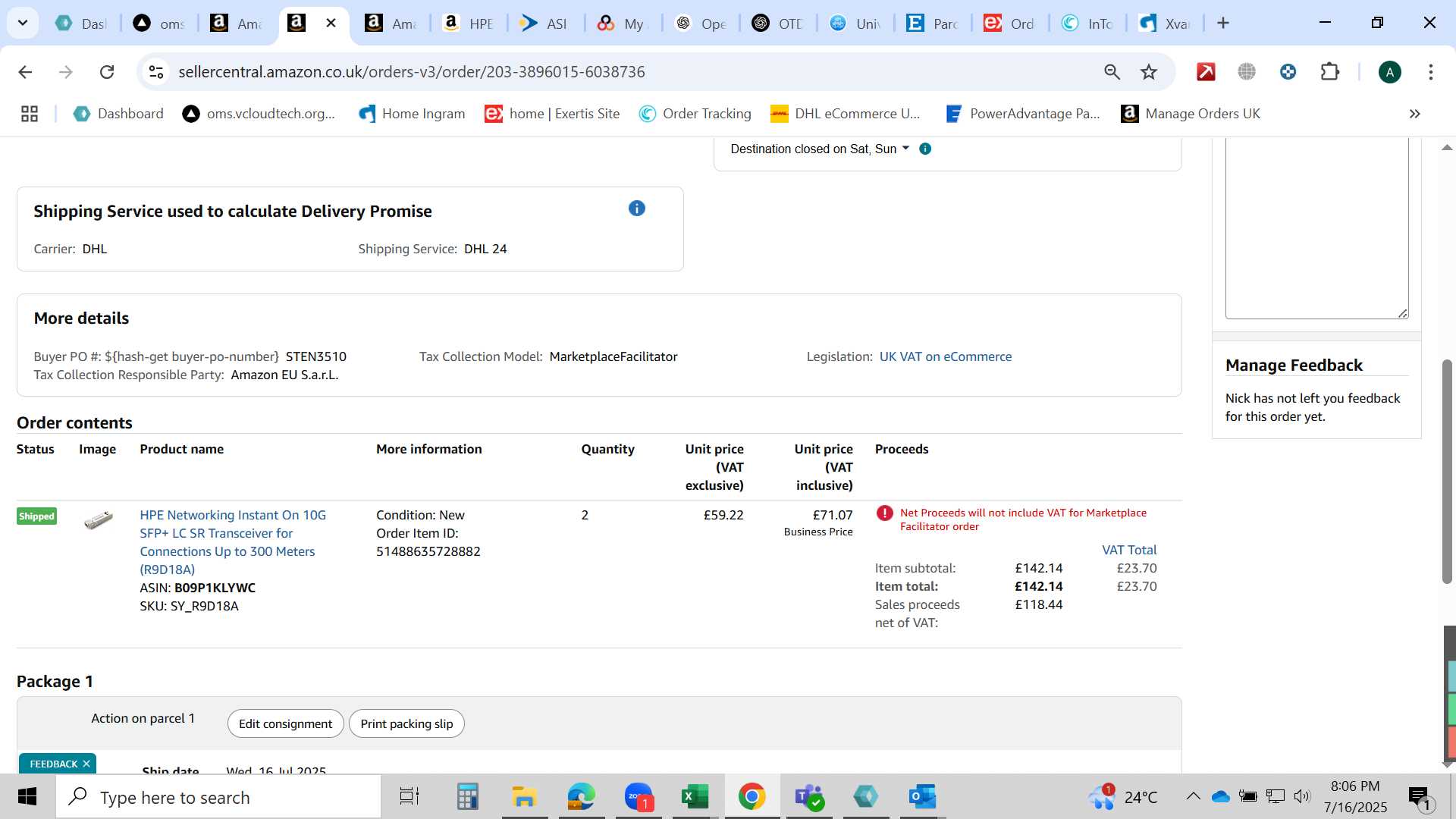Screen dimensions: 1456x819
Task: Open HPE Networking Instant On product link
Action: tap(233, 542)
